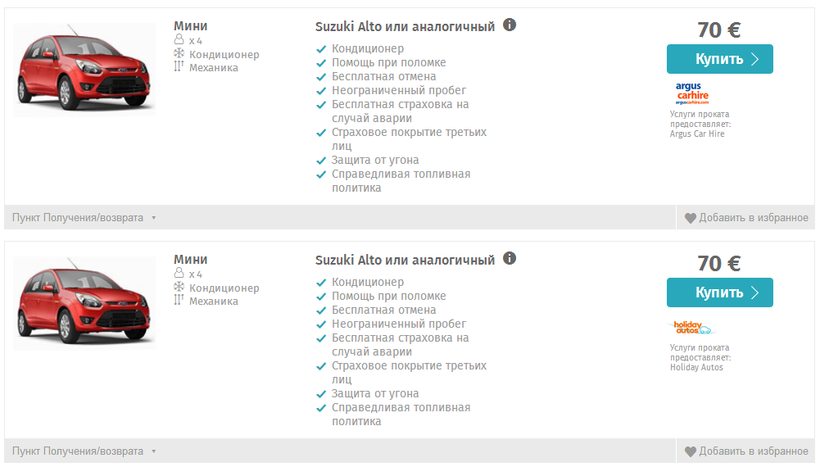
Task: Click heart icon in first listing's favorites bar
Action: 690,218
